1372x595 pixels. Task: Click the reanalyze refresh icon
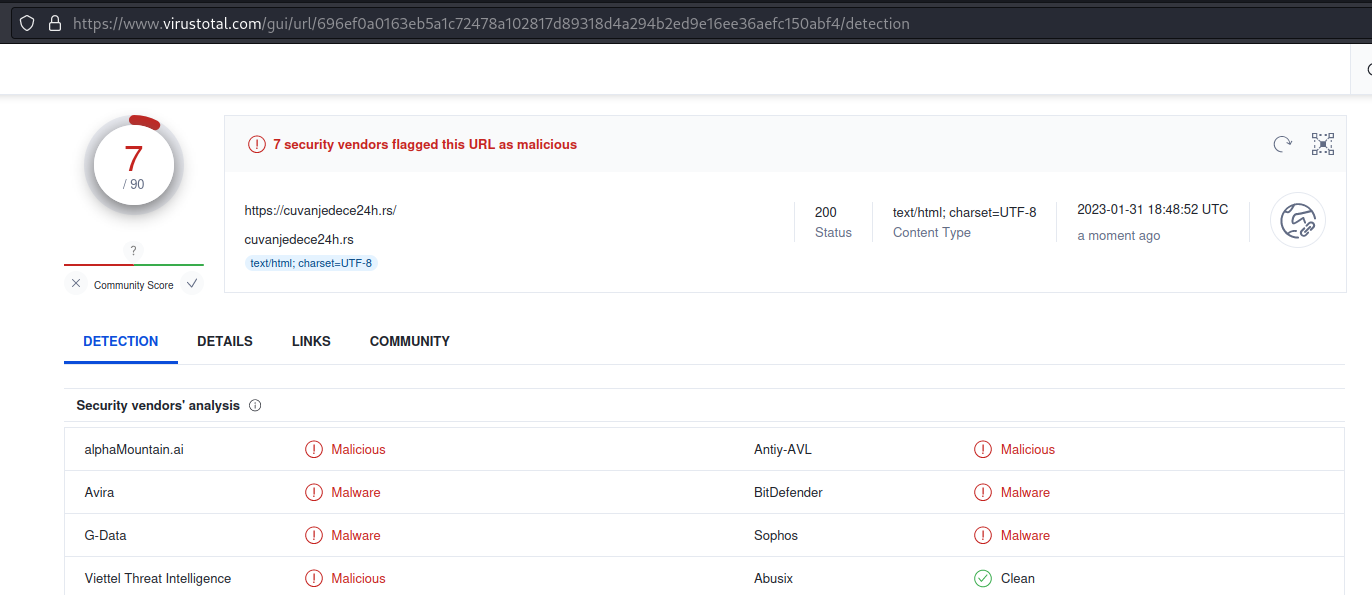(x=1282, y=144)
